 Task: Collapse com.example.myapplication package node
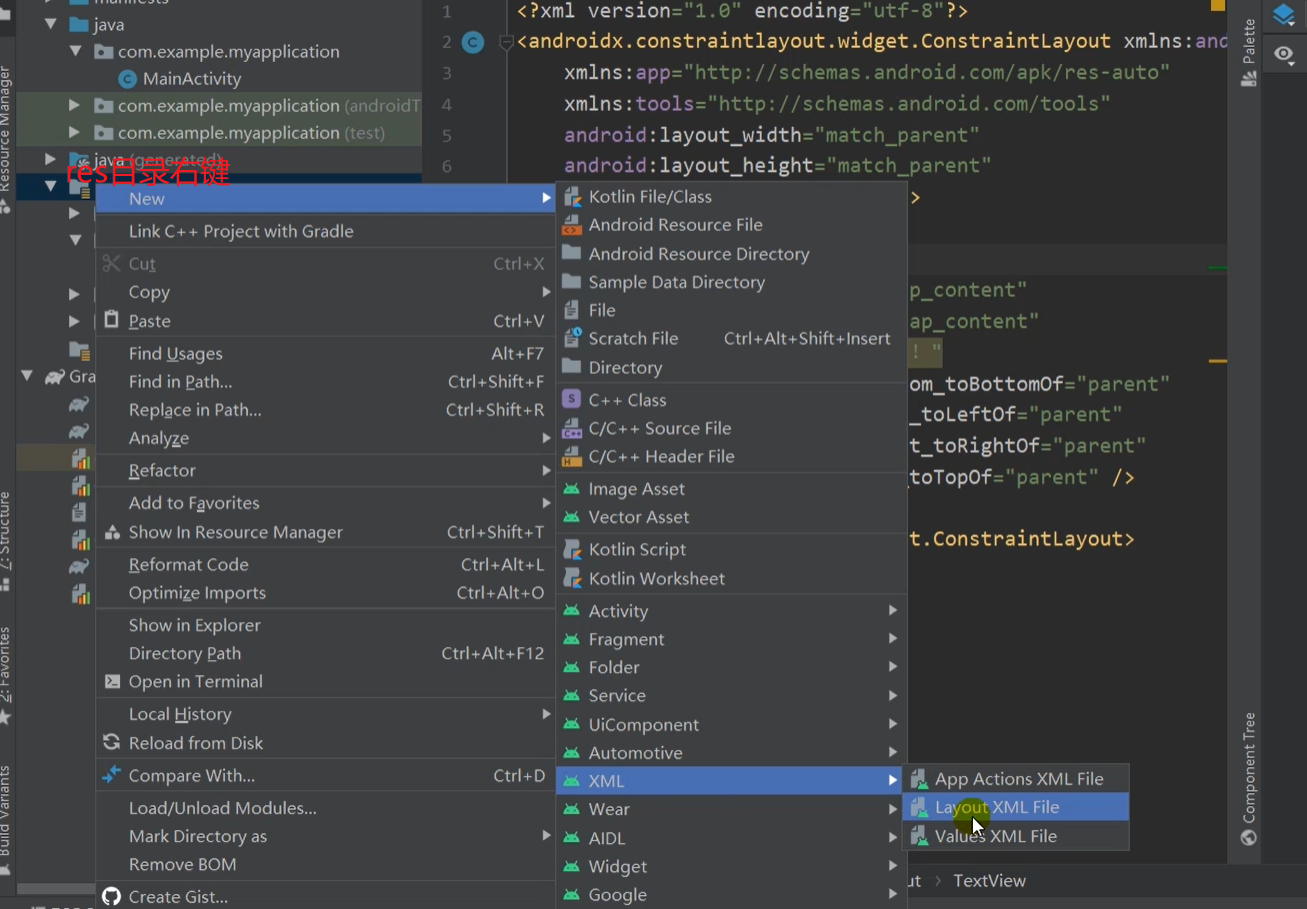tap(75, 51)
